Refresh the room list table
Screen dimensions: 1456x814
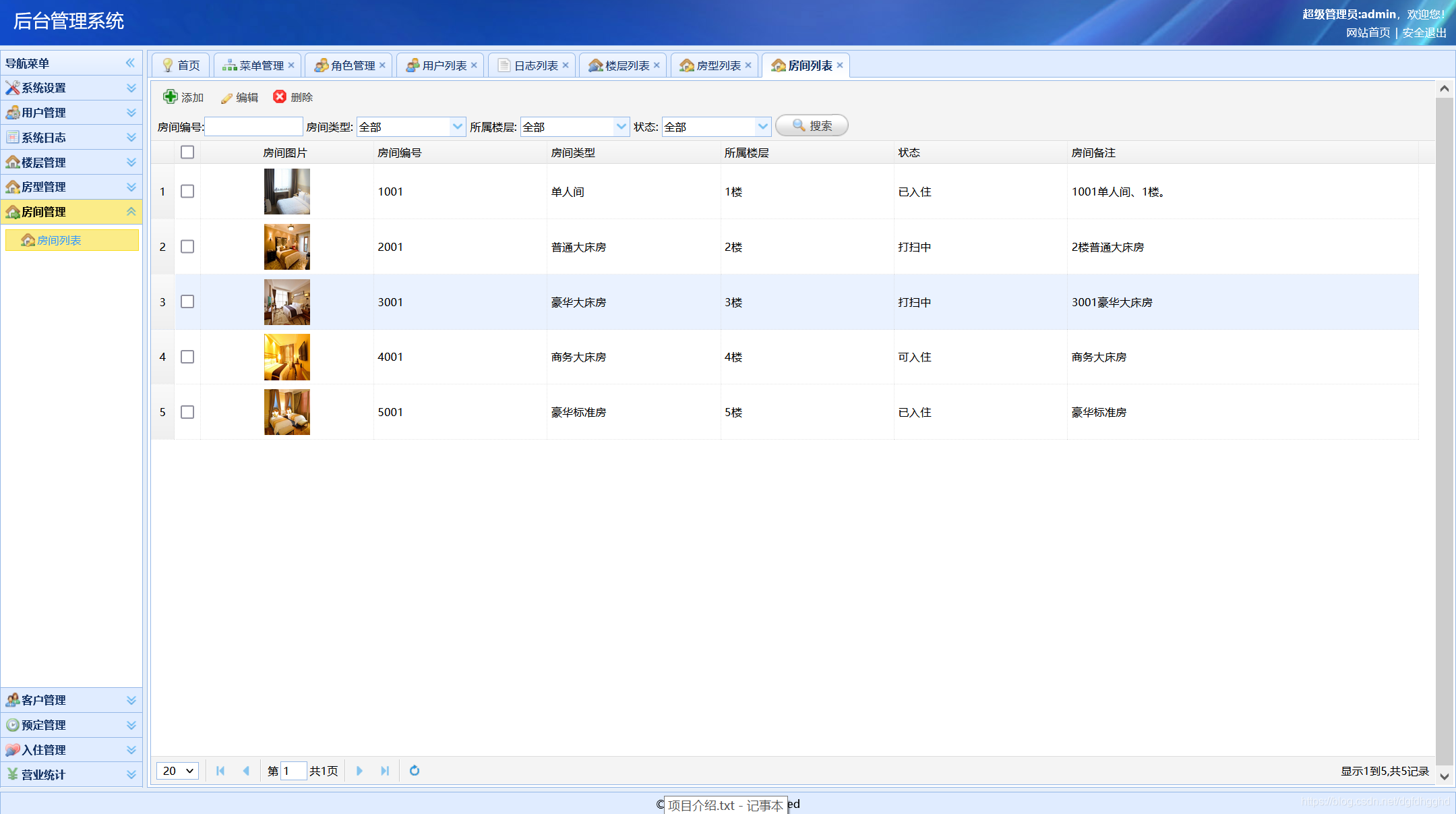[415, 771]
